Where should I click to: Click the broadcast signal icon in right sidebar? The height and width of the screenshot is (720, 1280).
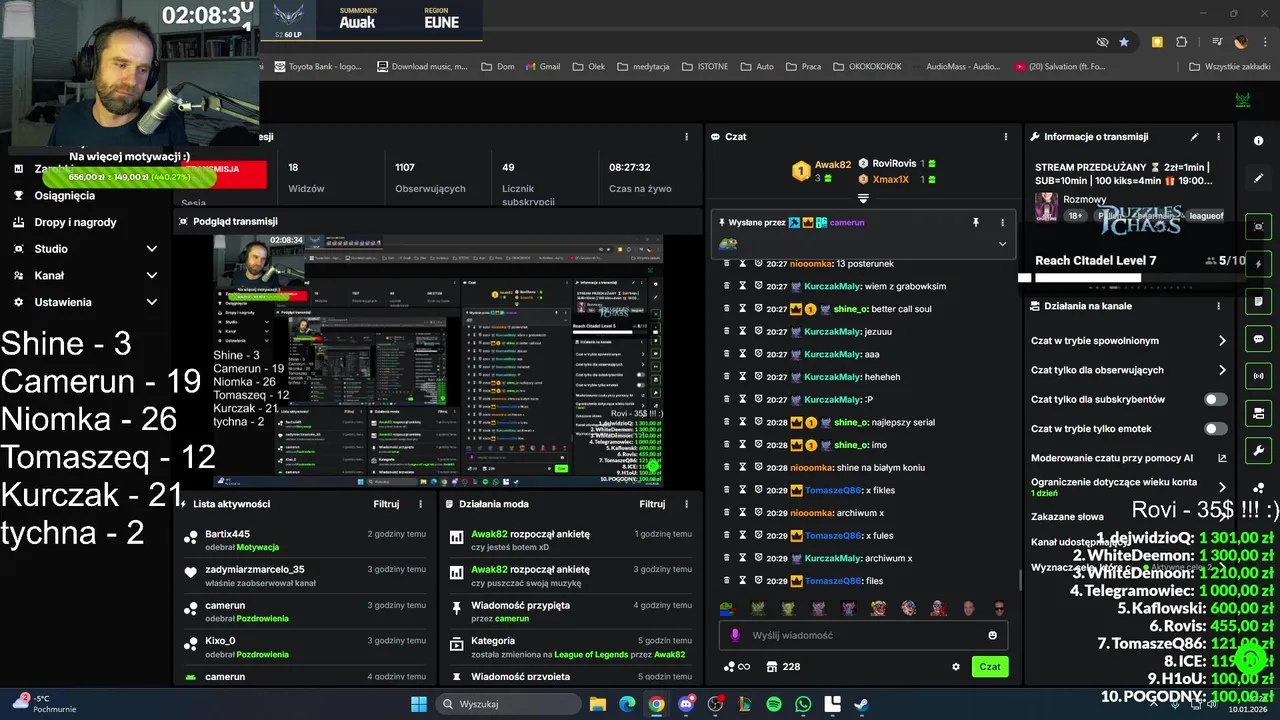click(x=1258, y=376)
